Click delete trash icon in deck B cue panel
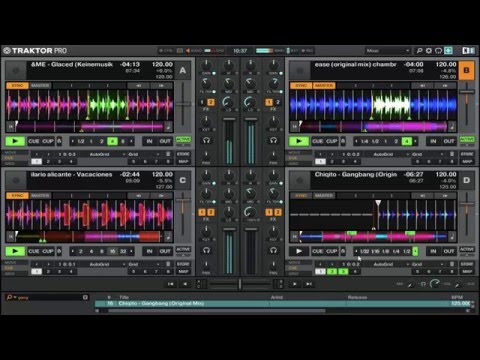480x360 pixels. (452, 154)
